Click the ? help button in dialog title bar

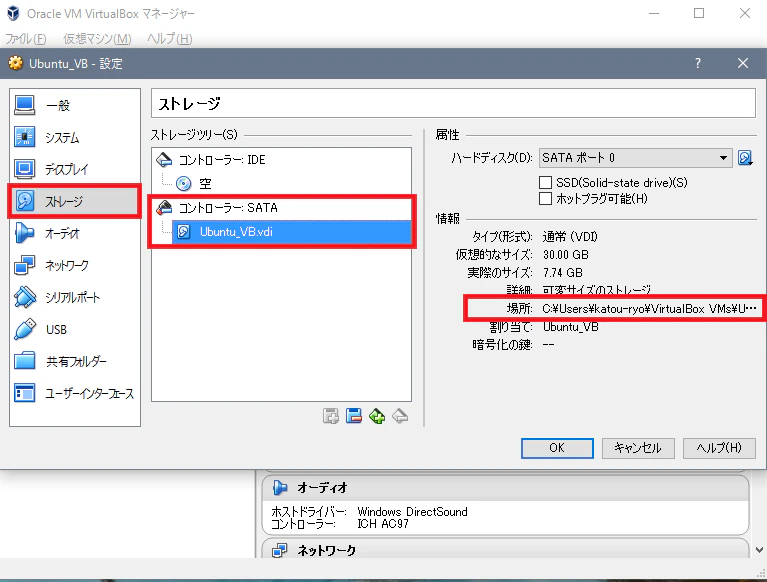point(698,63)
